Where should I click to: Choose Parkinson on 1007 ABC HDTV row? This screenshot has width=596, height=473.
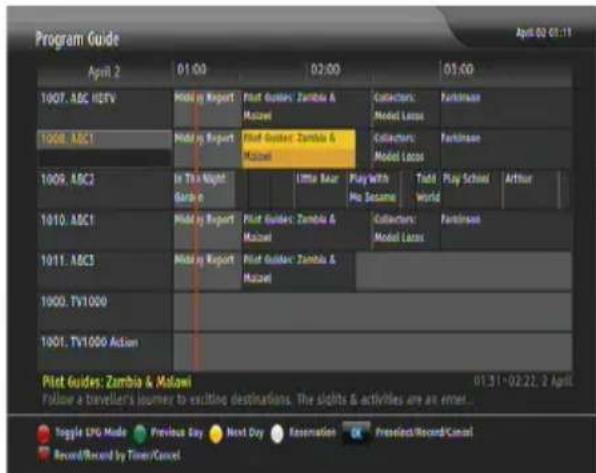[x=506, y=108]
